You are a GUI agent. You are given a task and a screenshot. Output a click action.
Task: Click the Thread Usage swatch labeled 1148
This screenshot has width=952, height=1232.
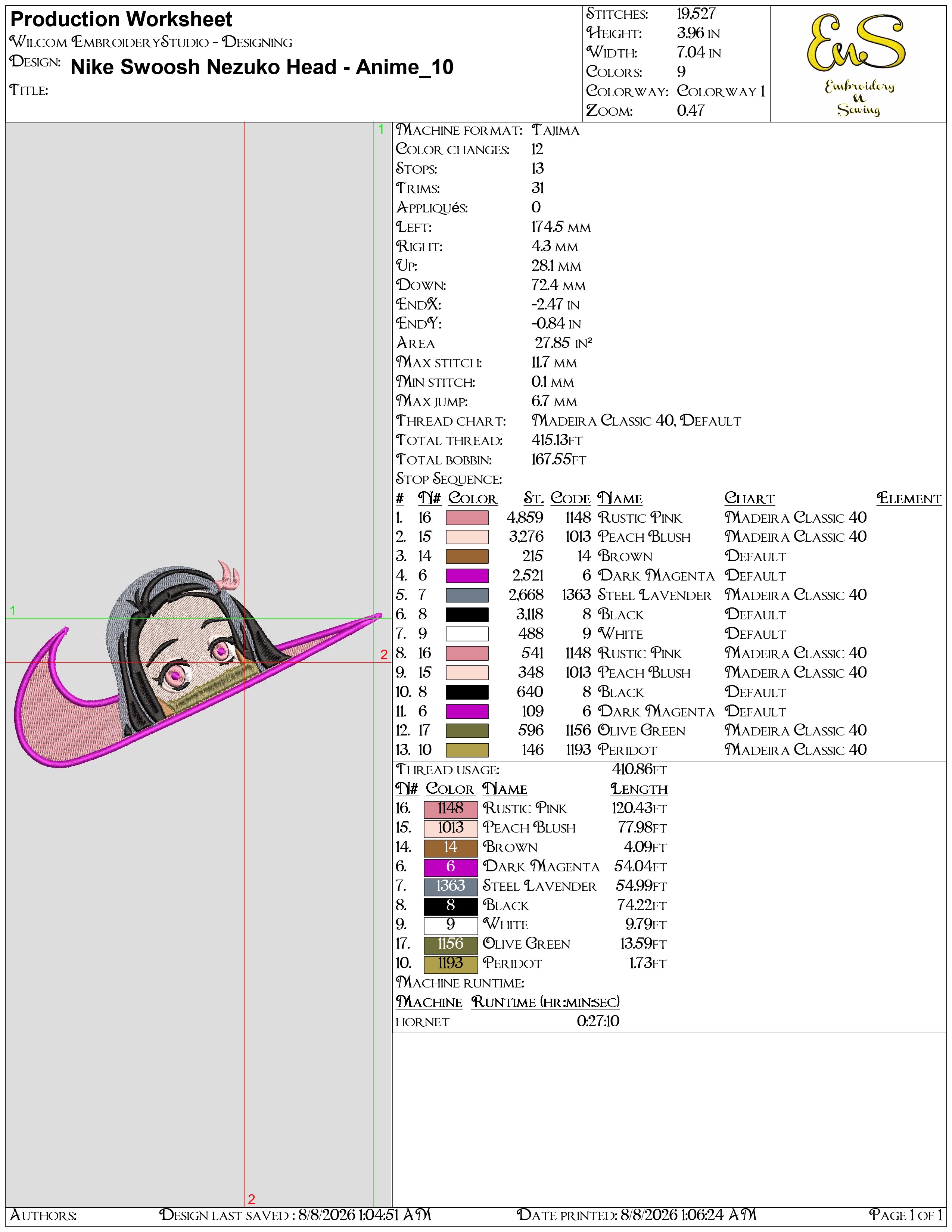(451, 809)
